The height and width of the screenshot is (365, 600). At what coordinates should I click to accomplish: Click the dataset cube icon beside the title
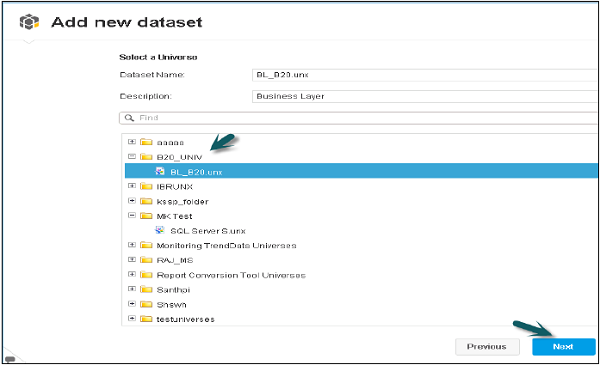pyautogui.click(x=29, y=22)
